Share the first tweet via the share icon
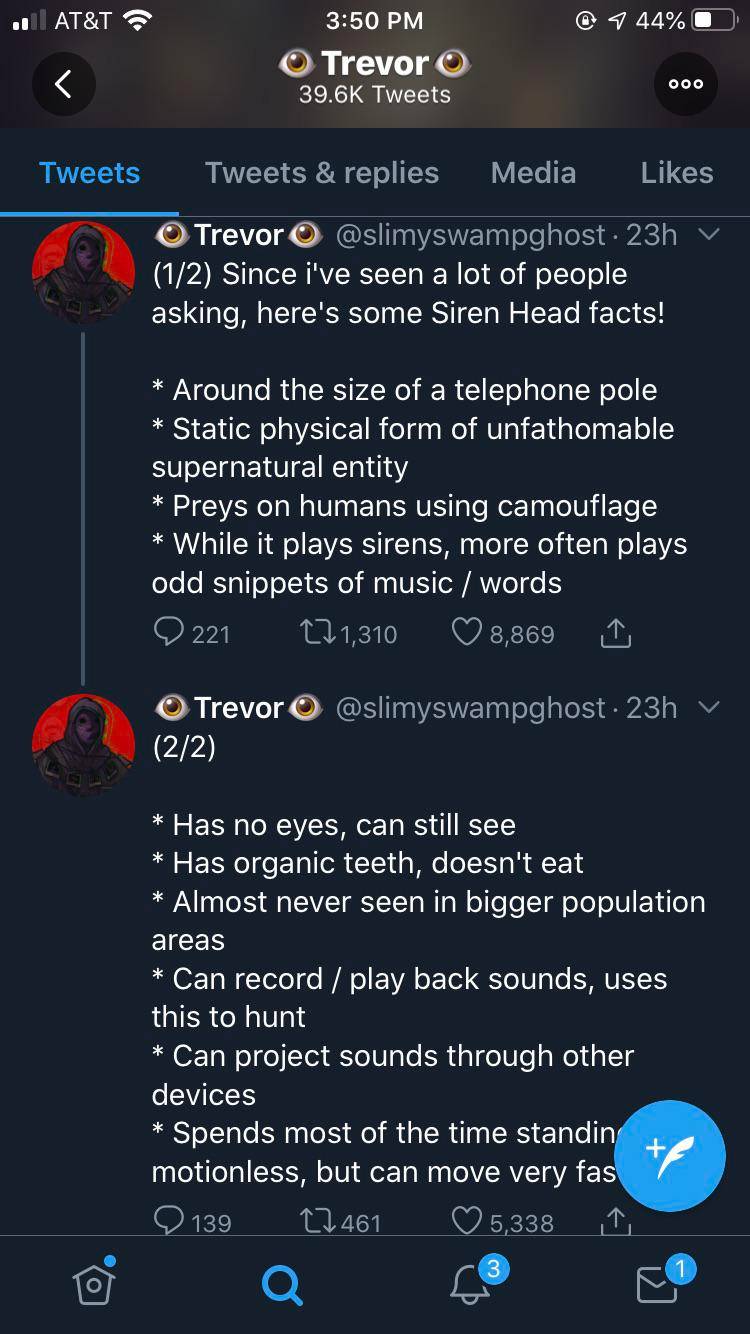Viewport: 750px width, 1334px height. 616,632
